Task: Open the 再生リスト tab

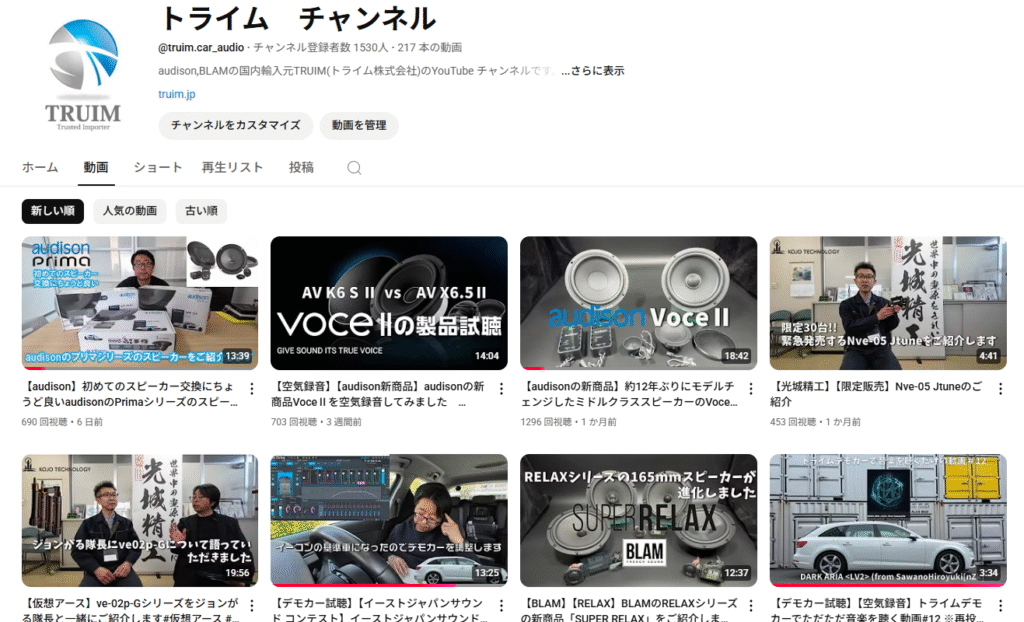Action: tap(232, 167)
